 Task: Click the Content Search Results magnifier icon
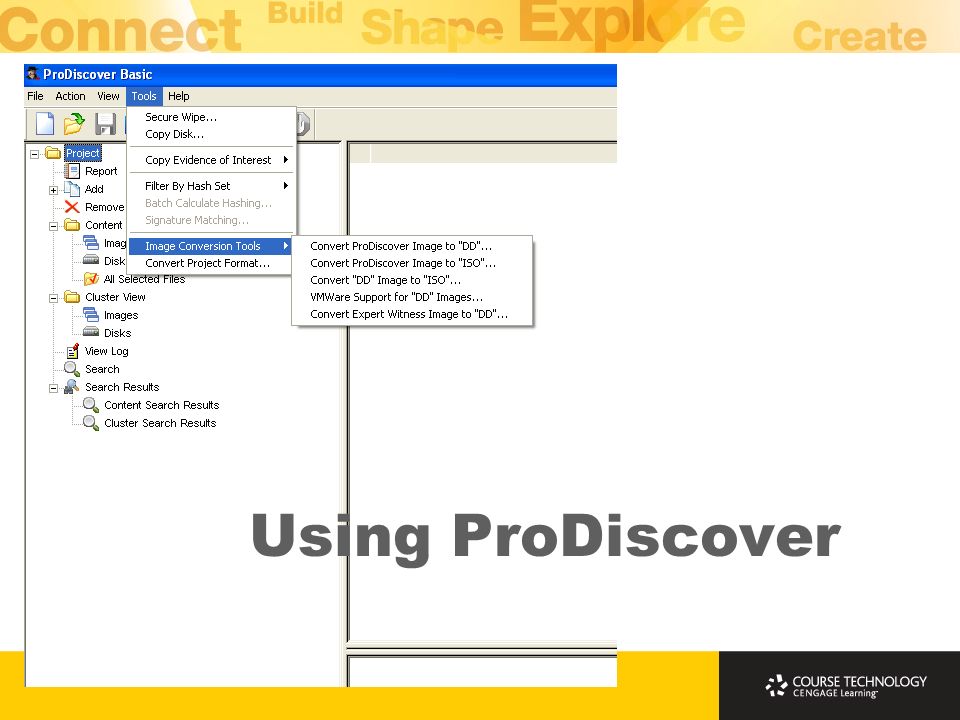[x=91, y=405]
